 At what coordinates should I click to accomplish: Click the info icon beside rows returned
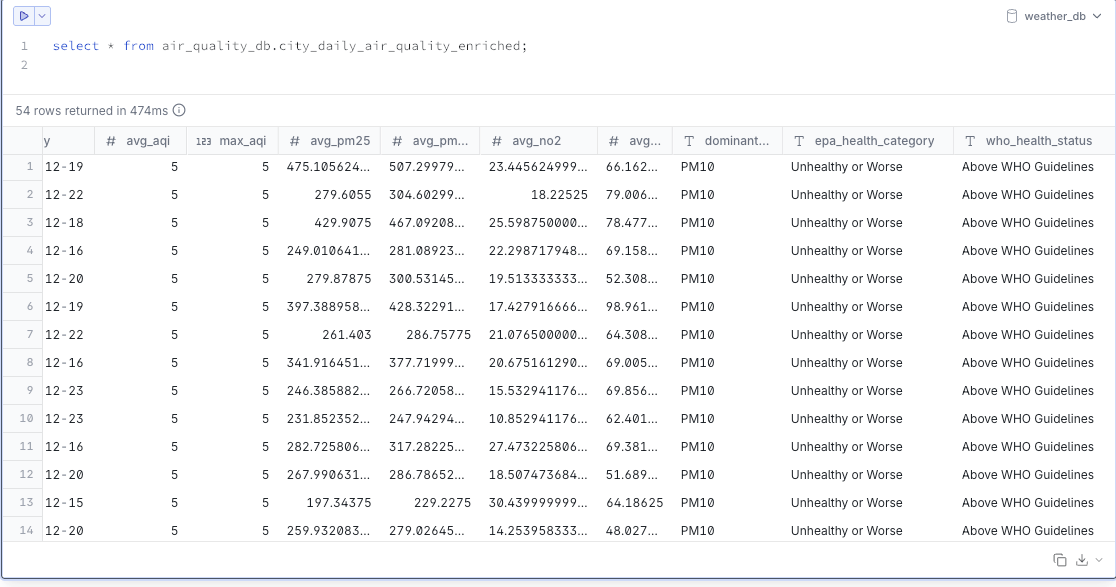[x=180, y=111]
